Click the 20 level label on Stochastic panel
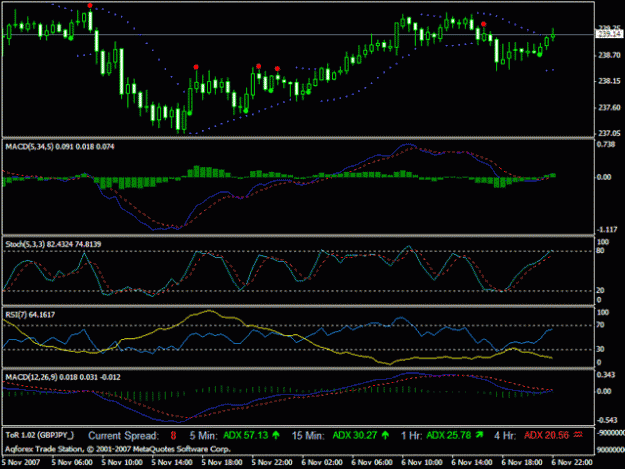The height and width of the screenshot is (469, 625). 600,290
